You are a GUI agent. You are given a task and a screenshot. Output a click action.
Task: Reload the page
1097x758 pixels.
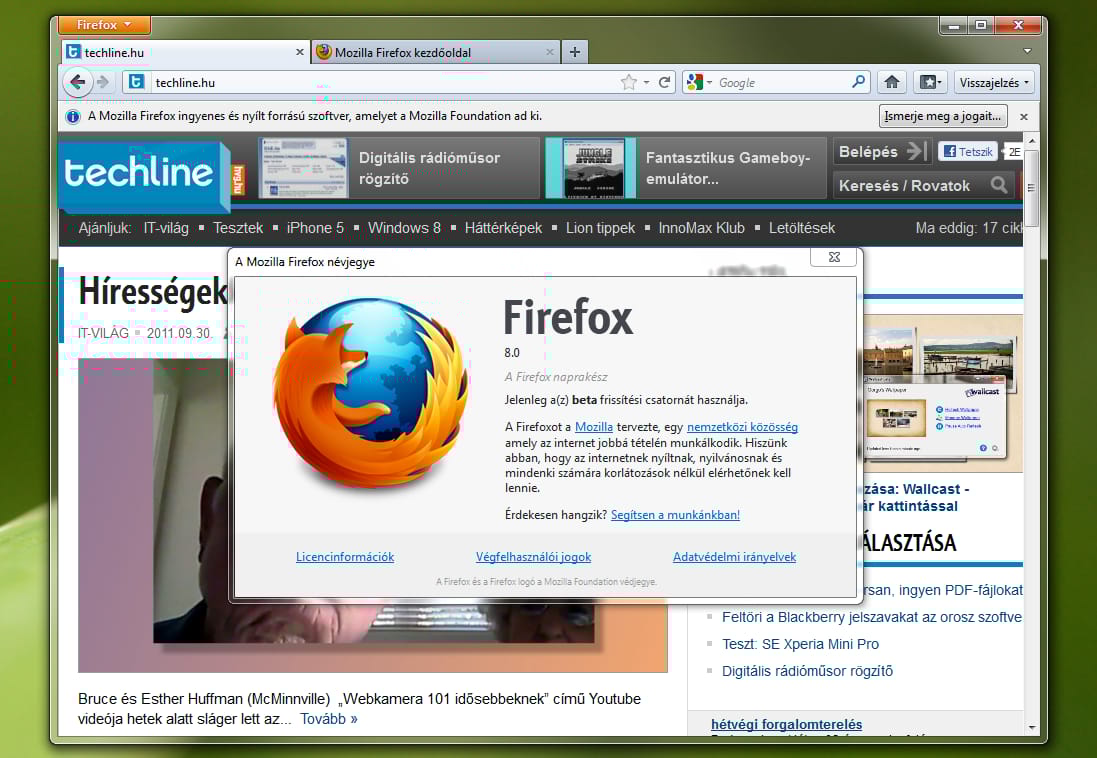(665, 83)
